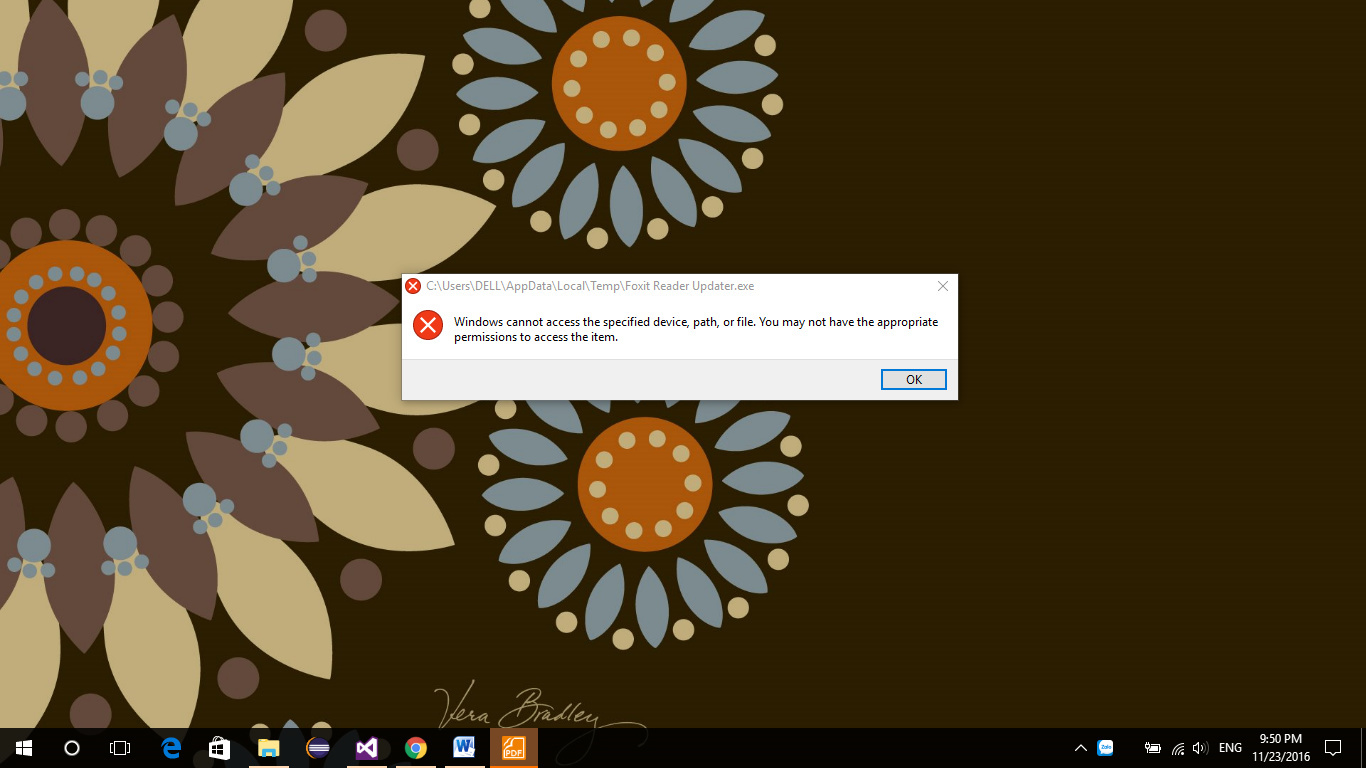1366x768 pixels.
Task: Open Cortana search circle
Action: (x=72, y=748)
